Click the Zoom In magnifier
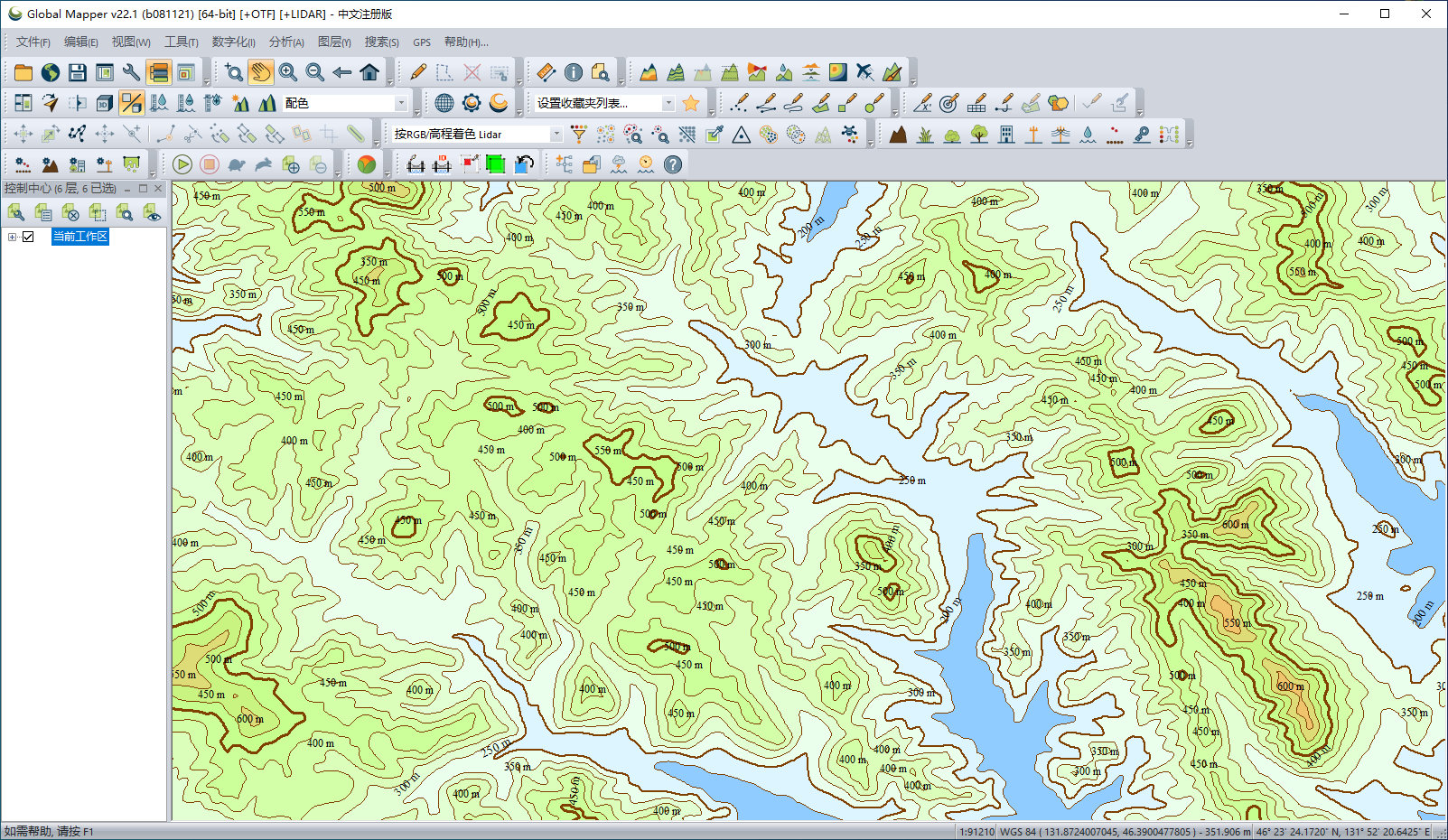 [x=288, y=73]
